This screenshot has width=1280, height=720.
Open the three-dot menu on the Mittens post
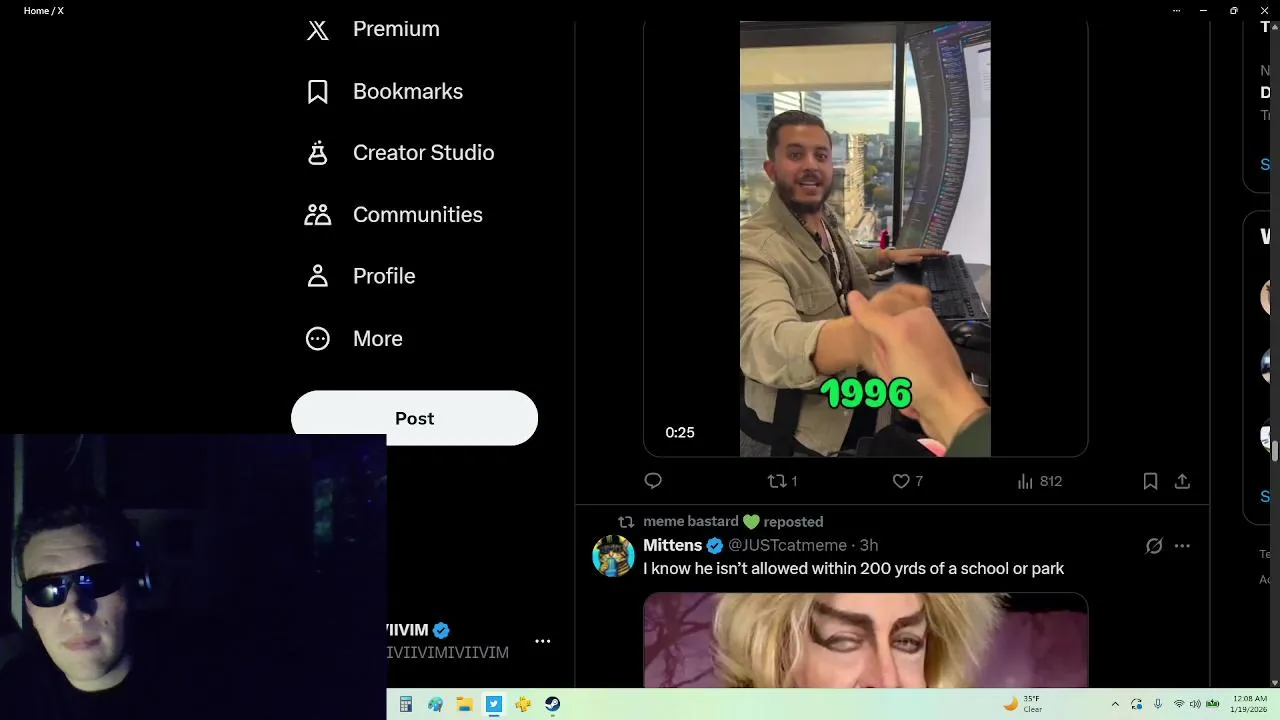click(x=1182, y=546)
